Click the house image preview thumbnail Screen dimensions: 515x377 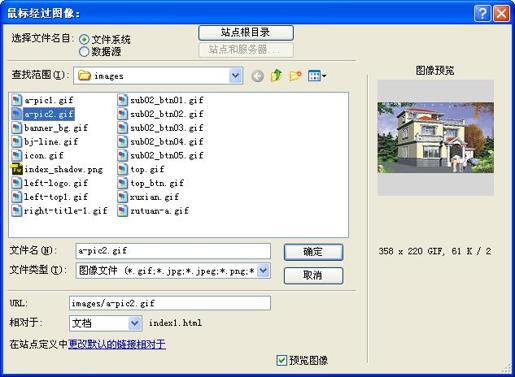tap(435, 138)
